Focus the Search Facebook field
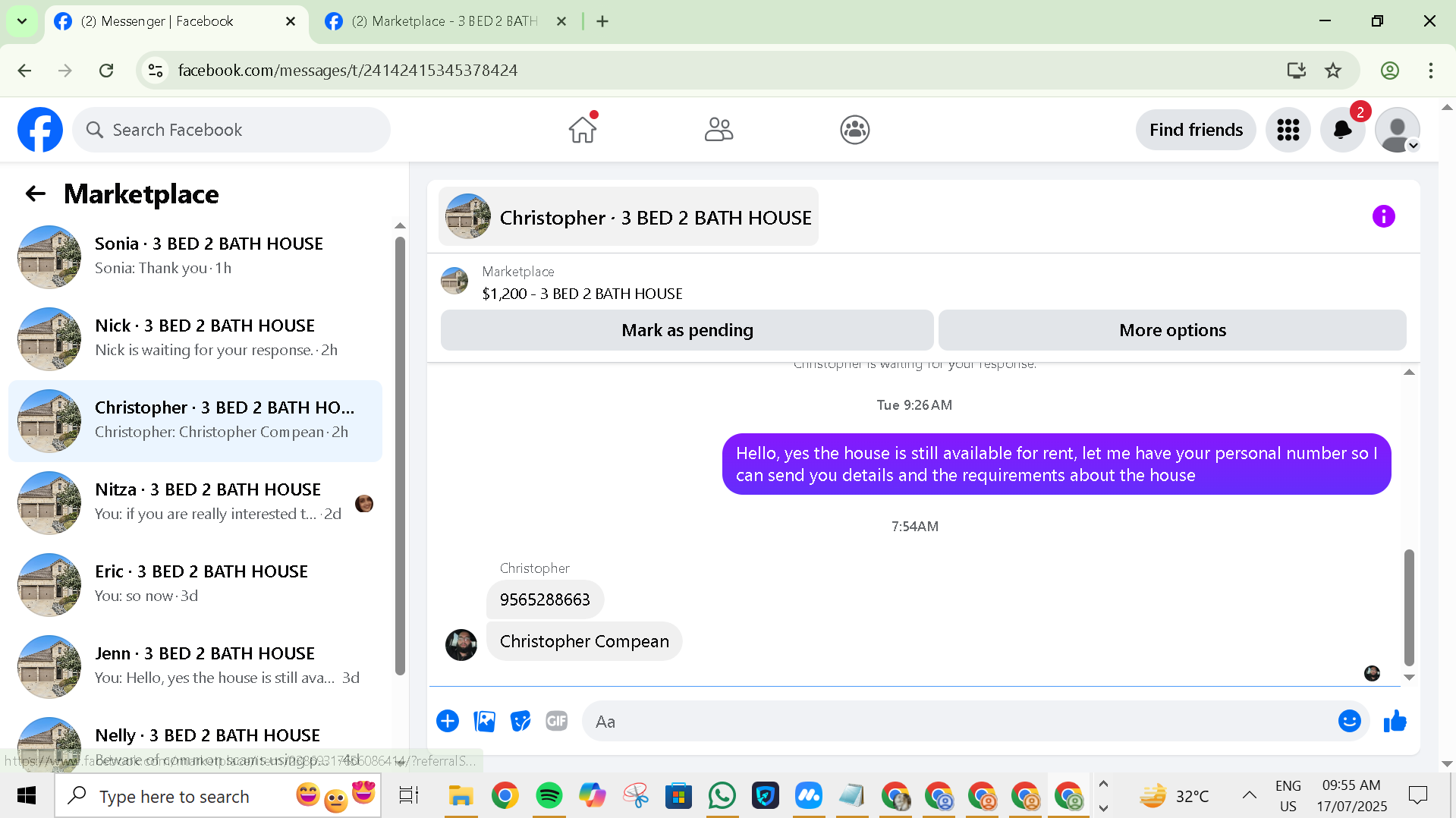1456x818 pixels. click(231, 130)
